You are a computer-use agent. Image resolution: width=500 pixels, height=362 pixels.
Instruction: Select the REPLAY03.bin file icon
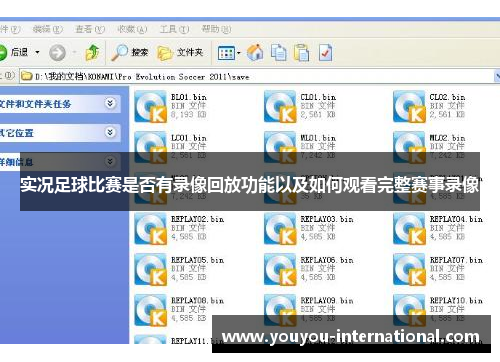point(280,229)
